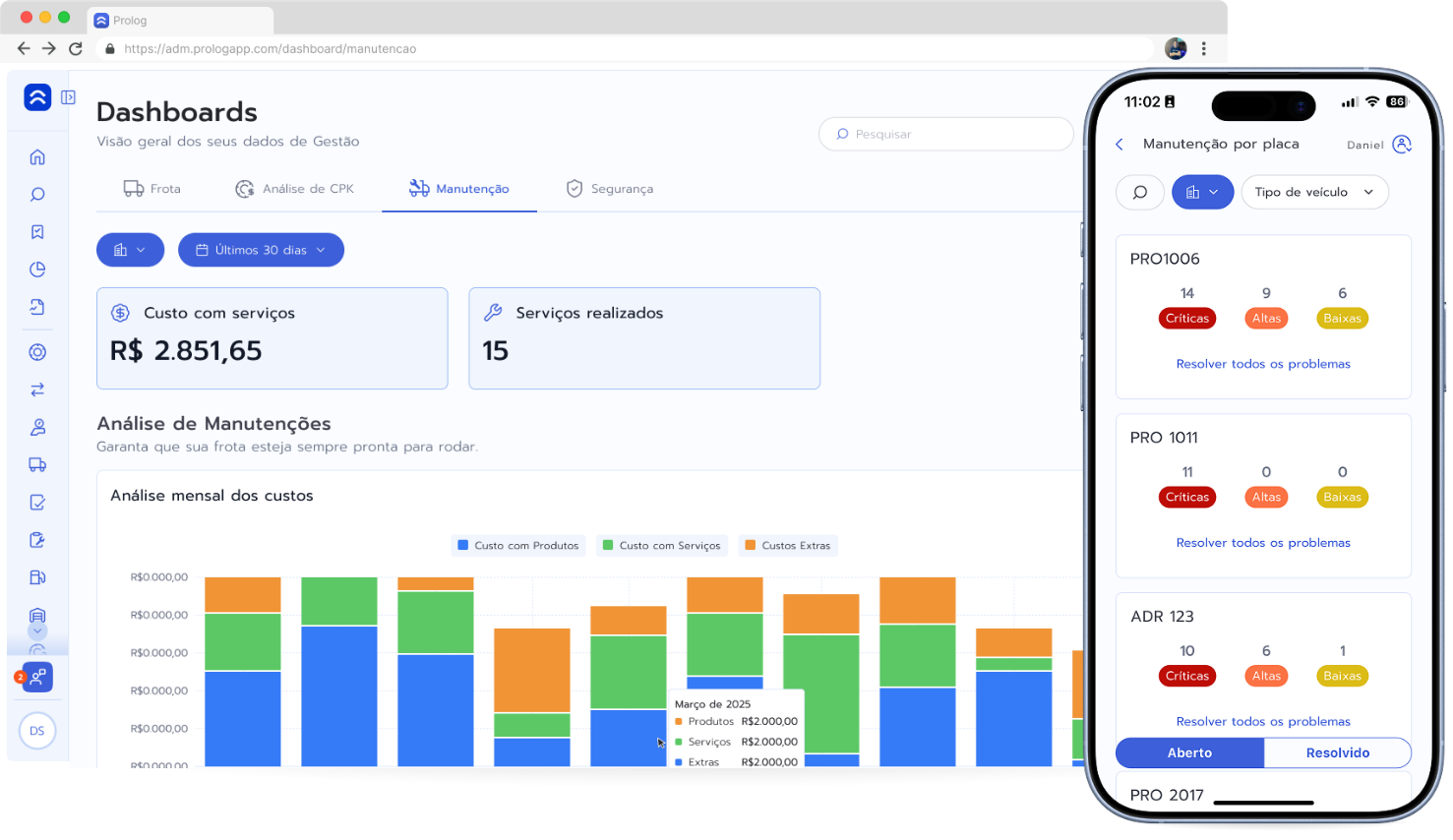Click the first bar's blue segment in chart
The width and height of the screenshot is (1453, 840).
(x=243, y=719)
